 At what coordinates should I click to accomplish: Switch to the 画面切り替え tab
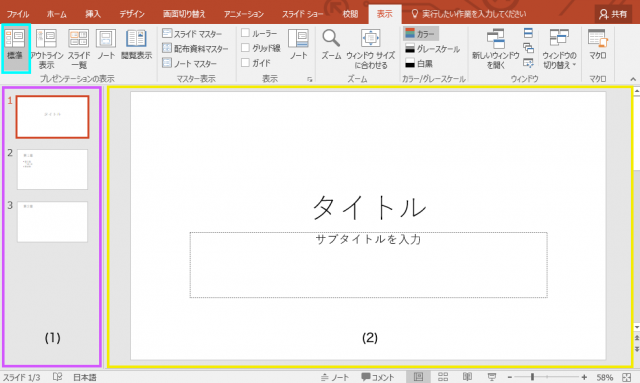click(x=184, y=14)
